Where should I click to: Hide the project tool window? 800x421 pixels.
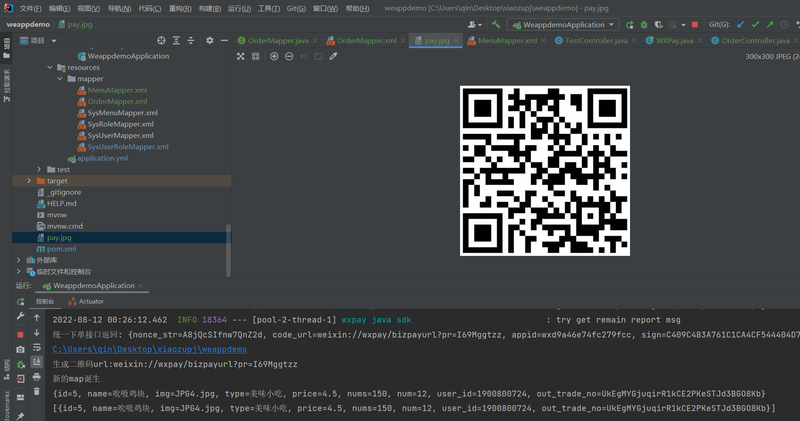tap(224, 40)
